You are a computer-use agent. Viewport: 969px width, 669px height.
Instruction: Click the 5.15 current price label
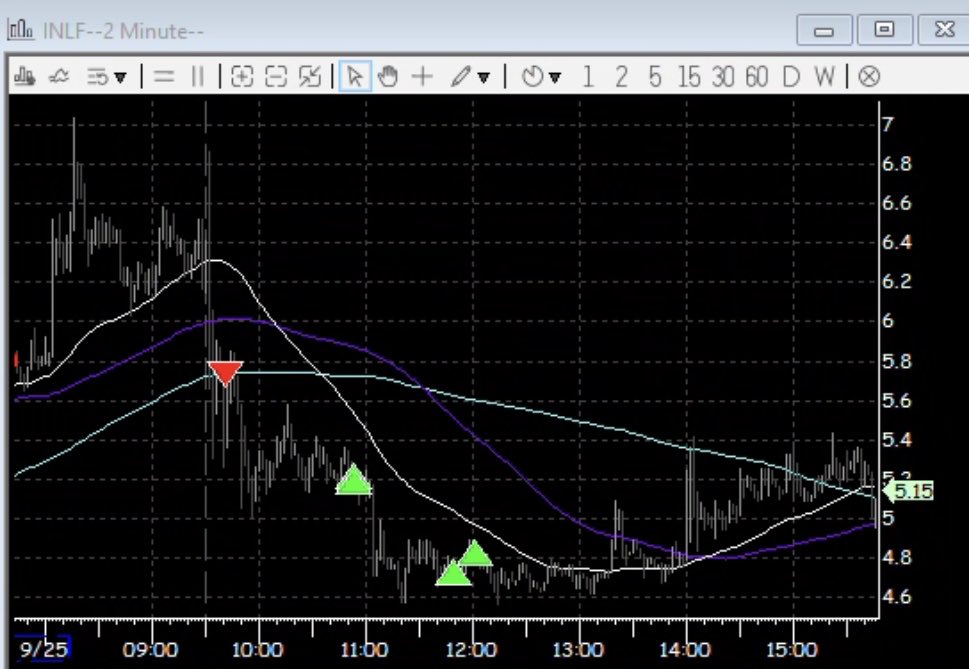[x=908, y=492]
